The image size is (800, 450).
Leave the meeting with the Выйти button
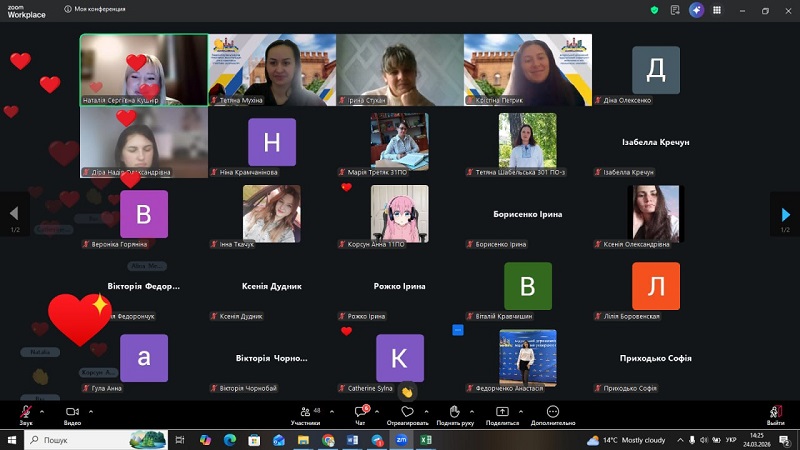(775, 412)
